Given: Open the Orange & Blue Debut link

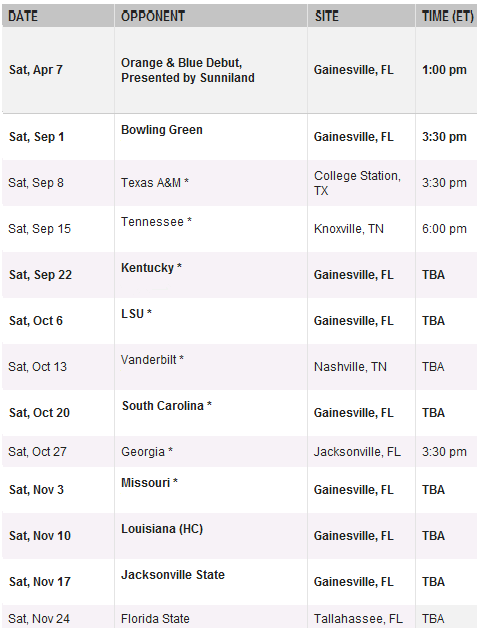Looking at the screenshot, I should 187,70.
